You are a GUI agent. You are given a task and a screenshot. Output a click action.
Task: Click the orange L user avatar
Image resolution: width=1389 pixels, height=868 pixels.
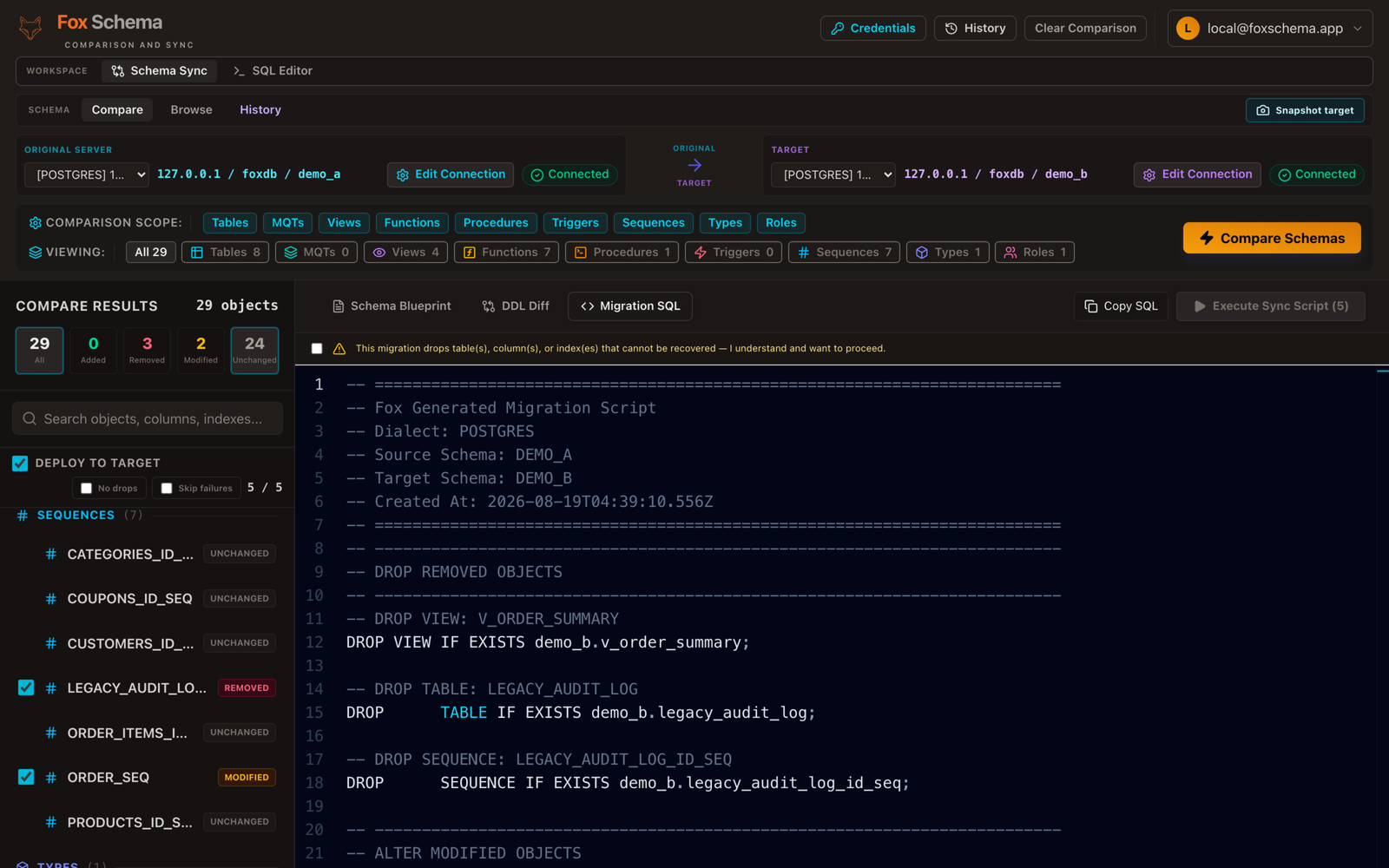[x=1188, y=28]
